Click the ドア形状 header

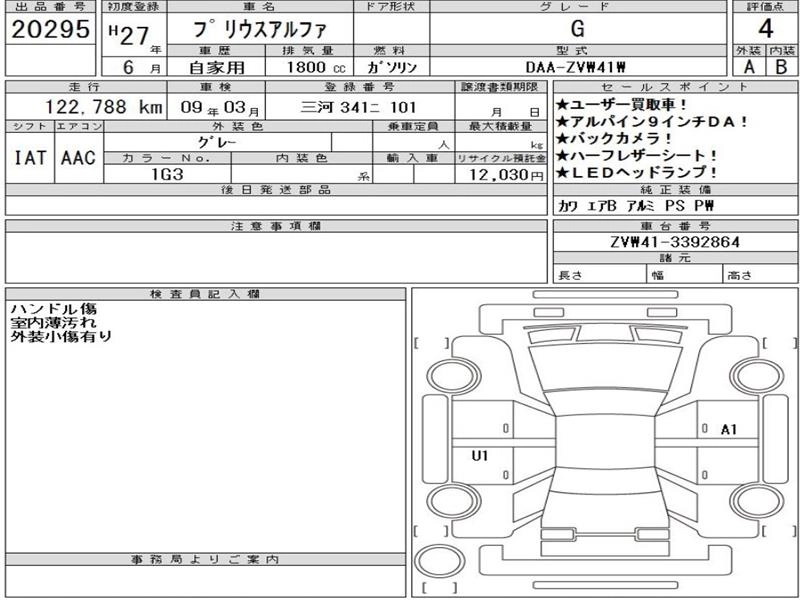tap(391, 7)
